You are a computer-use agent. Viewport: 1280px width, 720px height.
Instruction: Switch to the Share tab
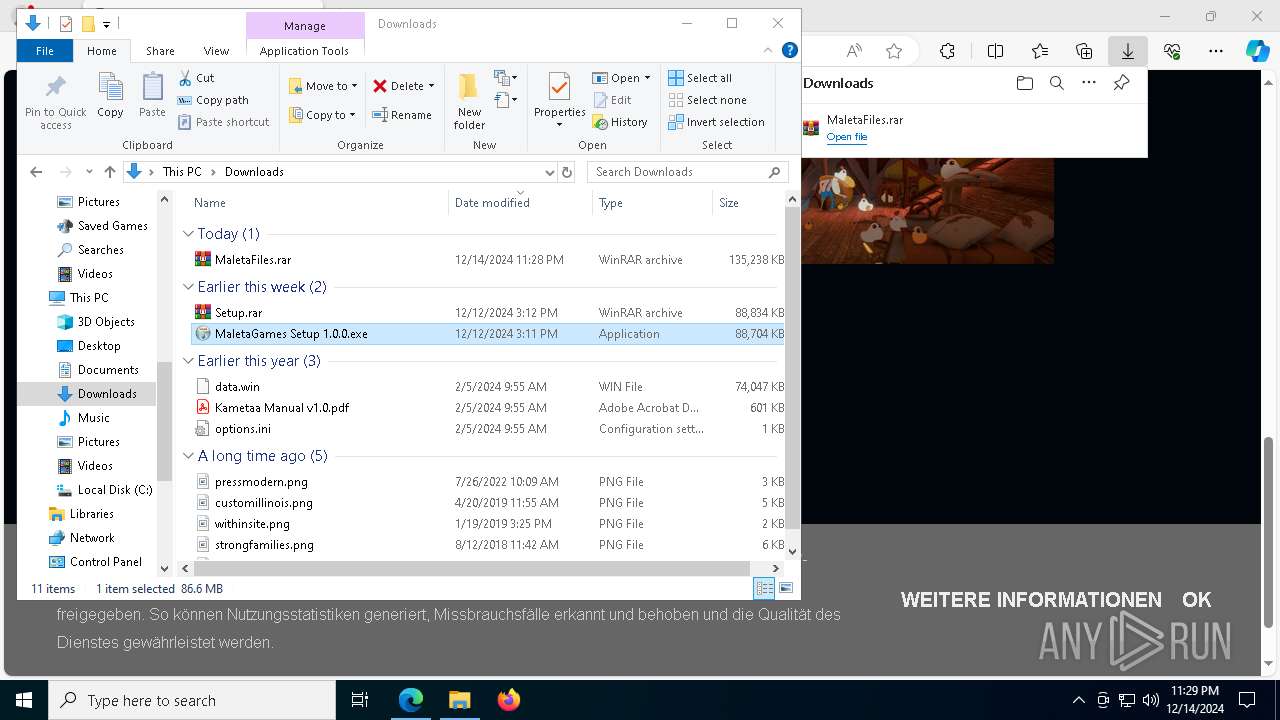(x=160, y=51)
